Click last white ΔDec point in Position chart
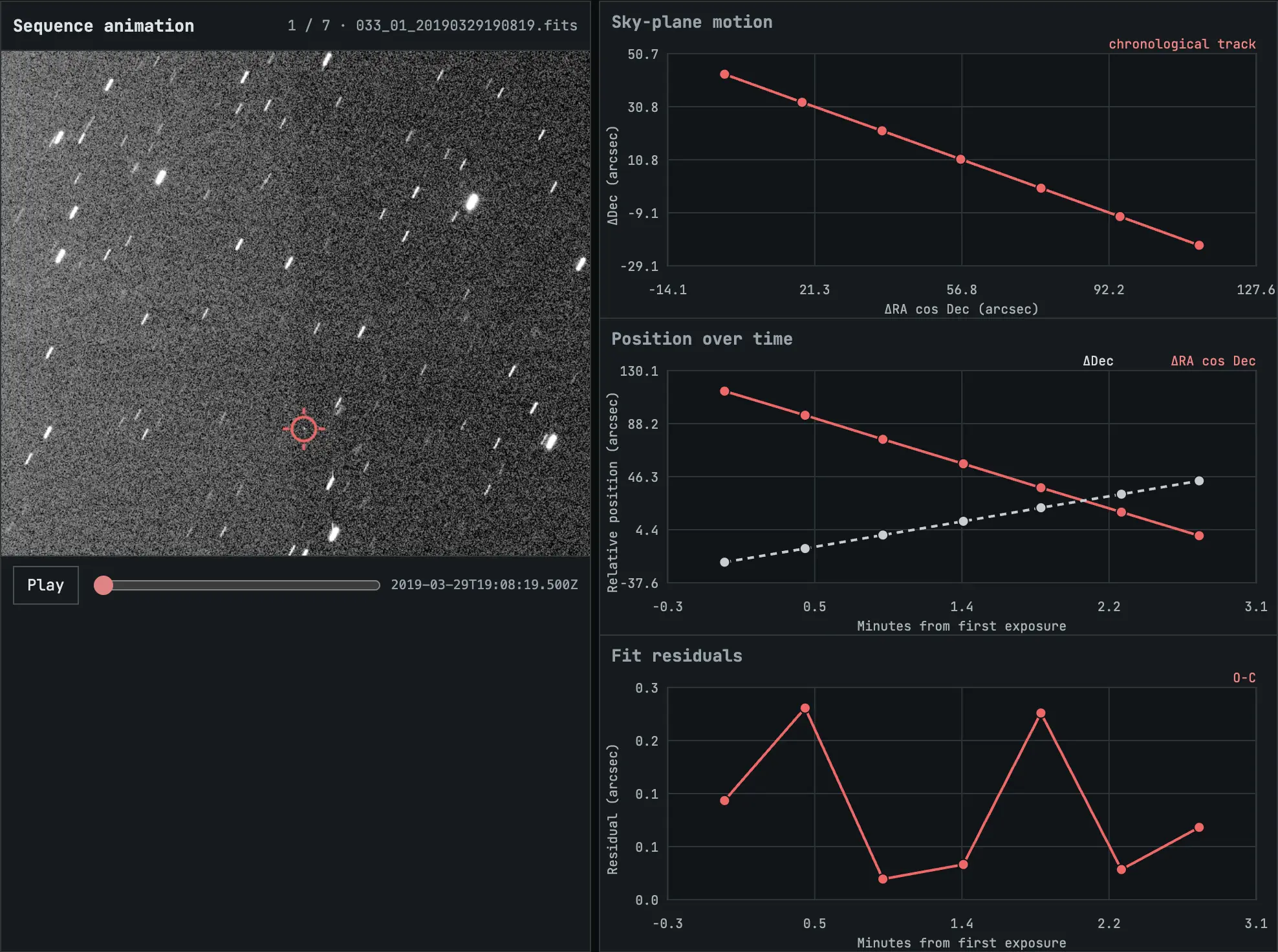 (x=1199, y=481)
